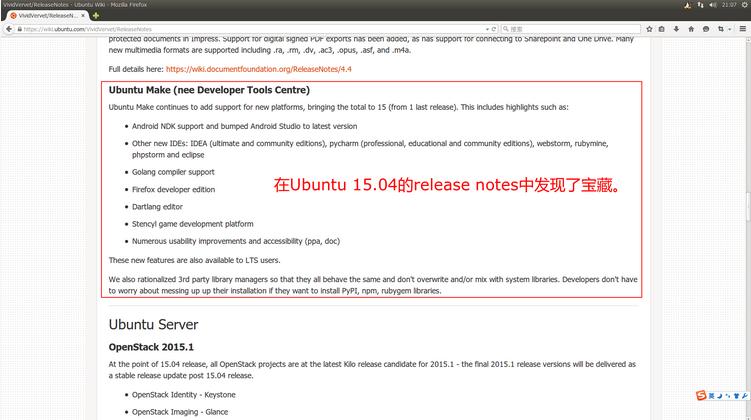Screen dimensions: 751x420
Task: Click the "Stencyl game development platform" bullet
Action: pos(193,224)
